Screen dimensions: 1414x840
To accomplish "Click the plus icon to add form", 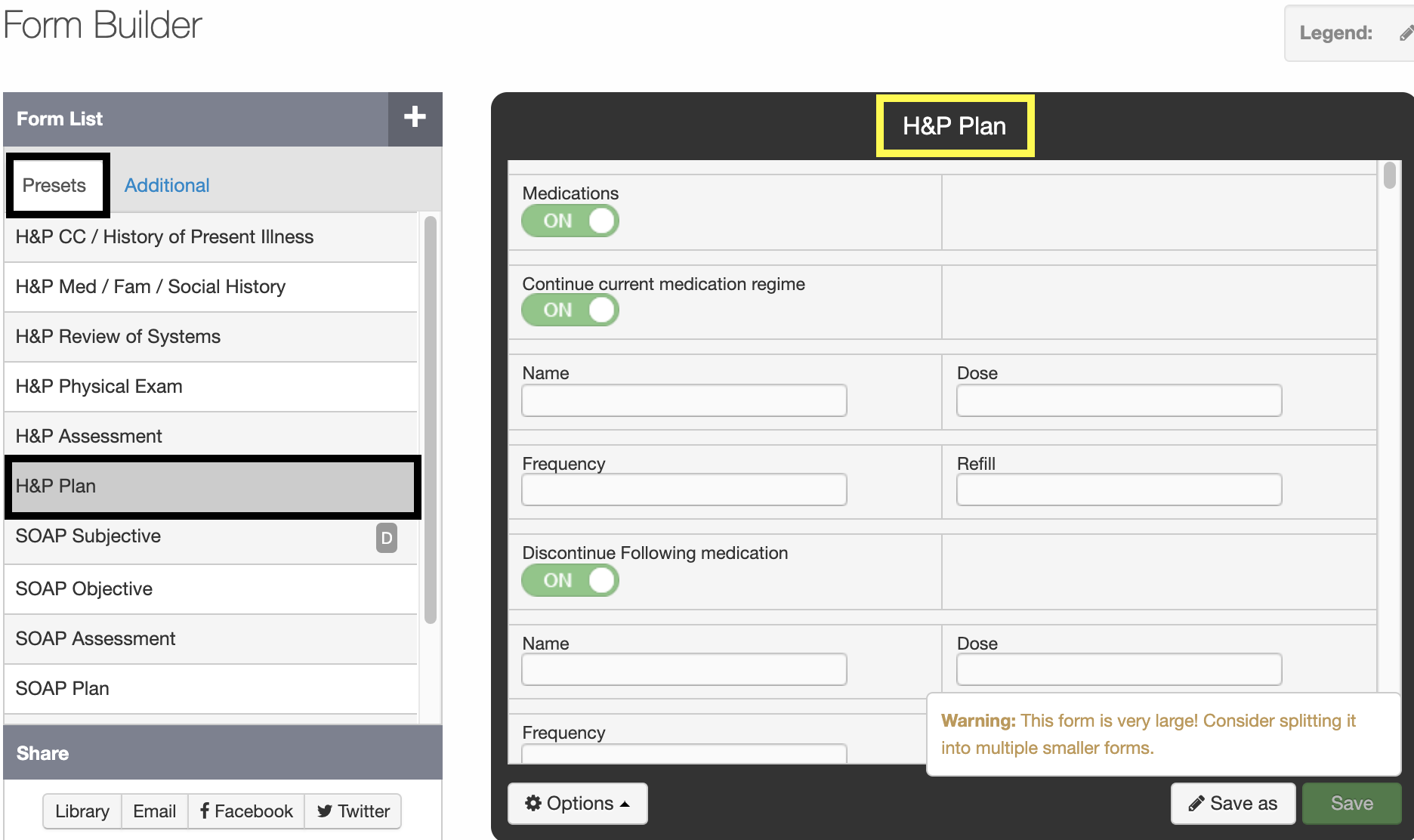I will pyautogui.click(x=415, y=118).
